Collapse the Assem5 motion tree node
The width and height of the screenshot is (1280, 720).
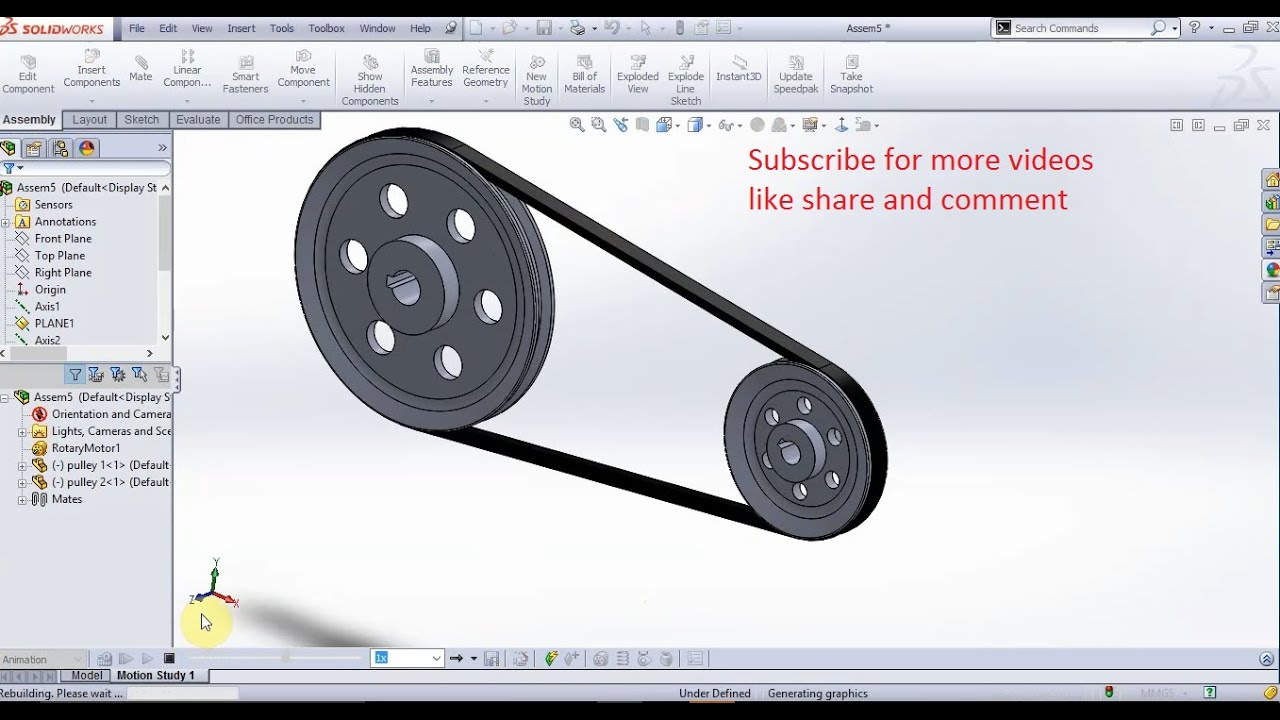5,397
